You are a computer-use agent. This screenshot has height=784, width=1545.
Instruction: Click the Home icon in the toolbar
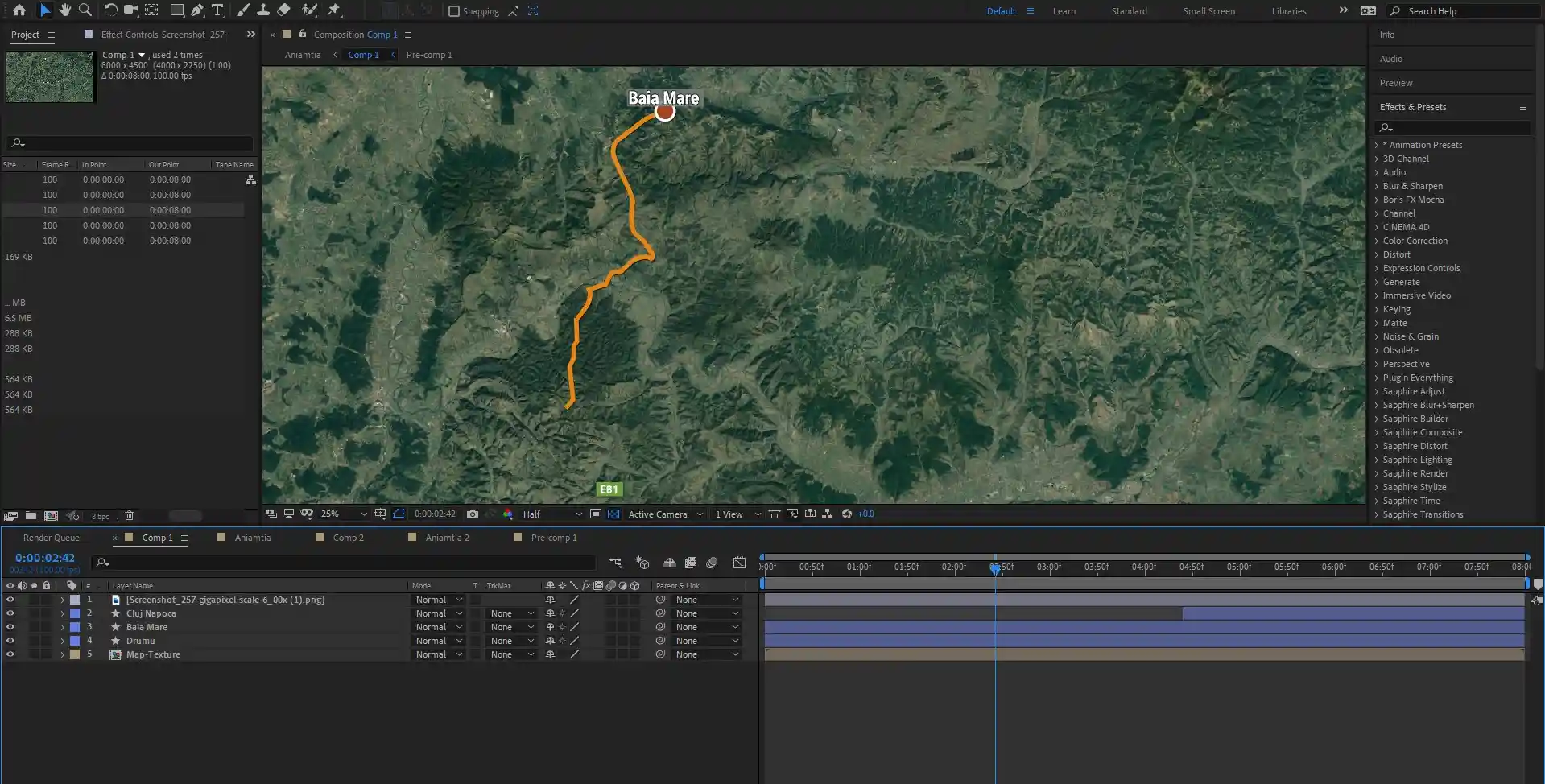click(x=19, y=10)
